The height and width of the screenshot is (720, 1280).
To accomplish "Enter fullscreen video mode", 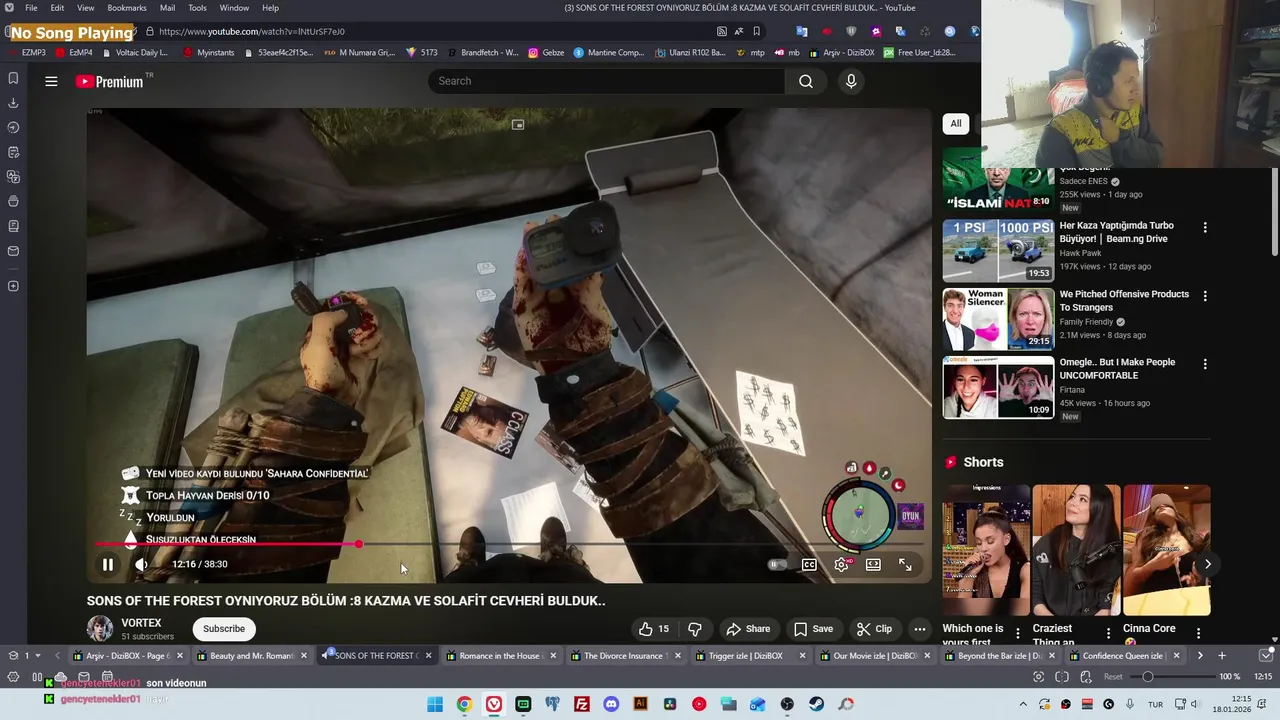I will [905, 564].
